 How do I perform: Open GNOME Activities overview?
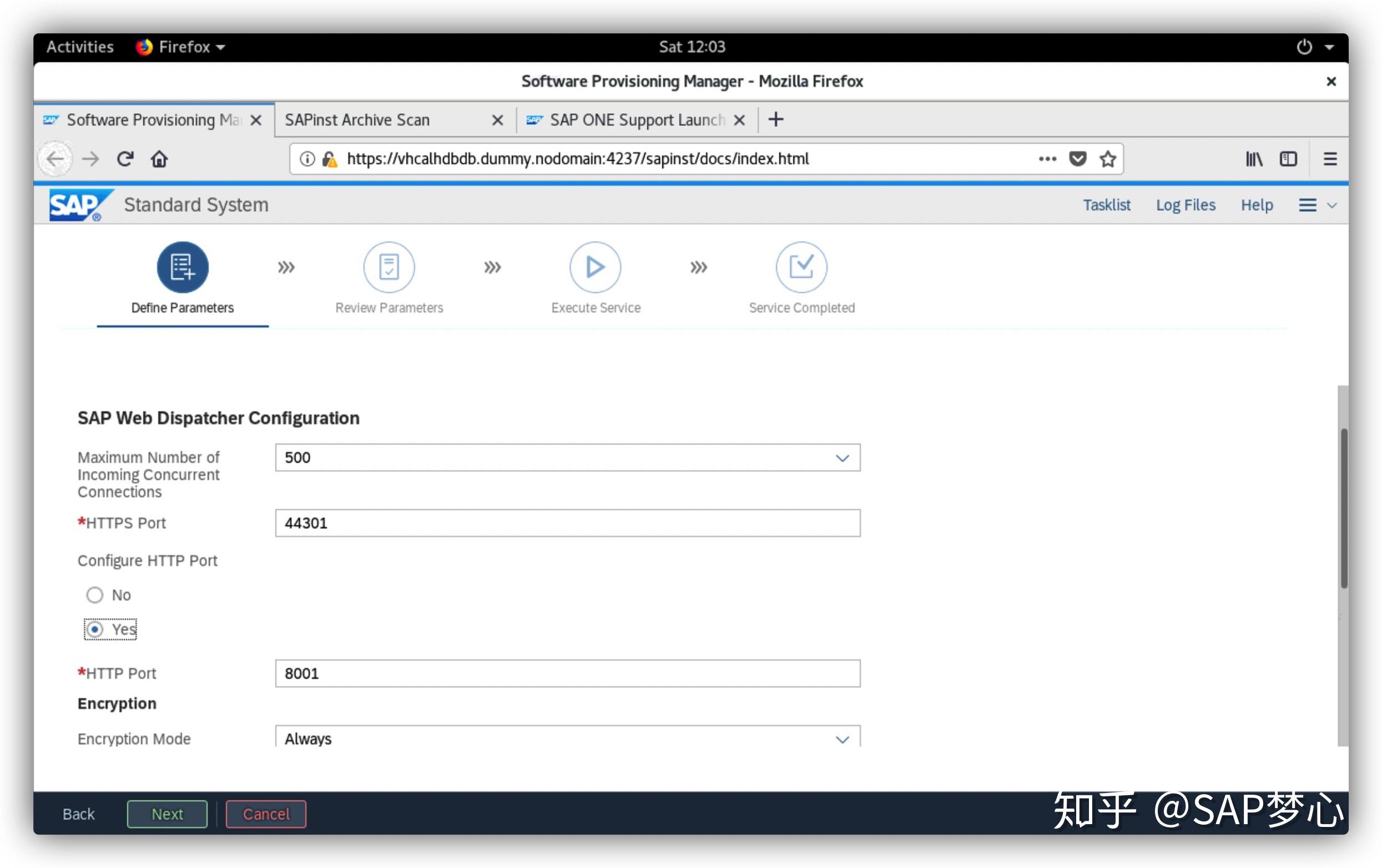click(x=80, y=47)
